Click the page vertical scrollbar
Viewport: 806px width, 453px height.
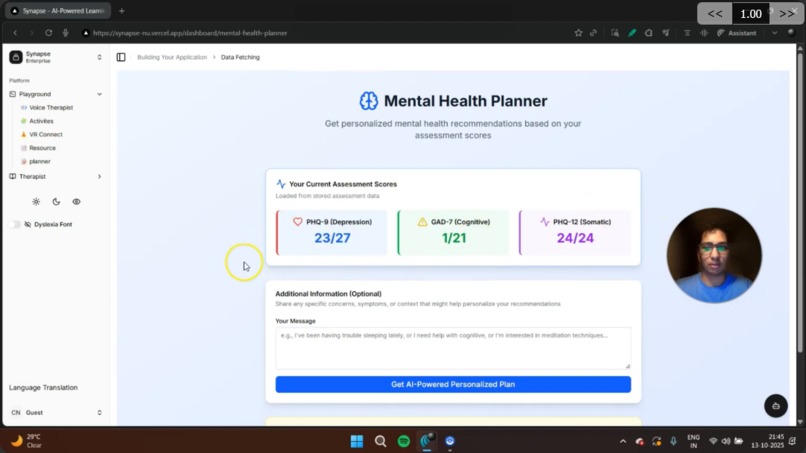coord(799,202)
